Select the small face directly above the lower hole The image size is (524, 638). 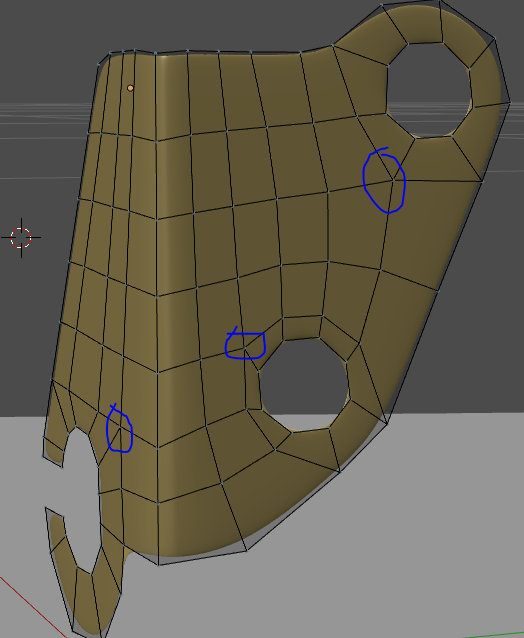pos(301,328)
